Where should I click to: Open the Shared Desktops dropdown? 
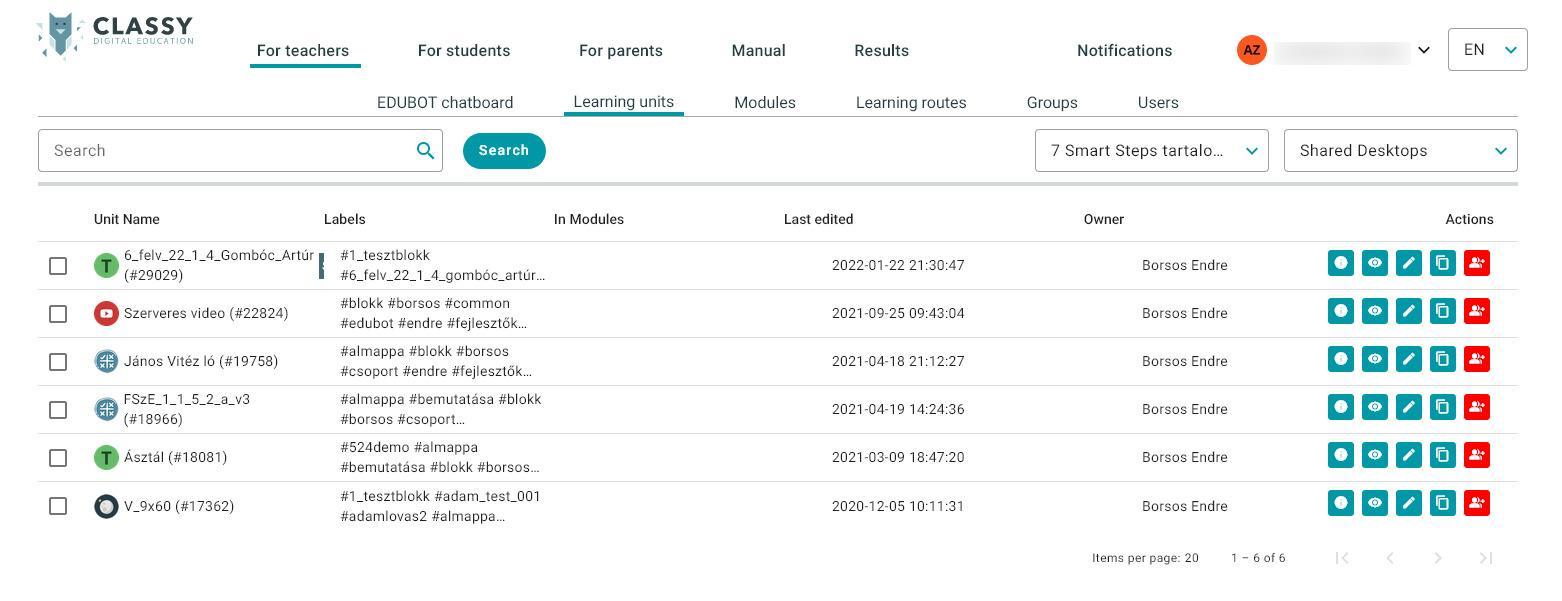[1400, 151]
